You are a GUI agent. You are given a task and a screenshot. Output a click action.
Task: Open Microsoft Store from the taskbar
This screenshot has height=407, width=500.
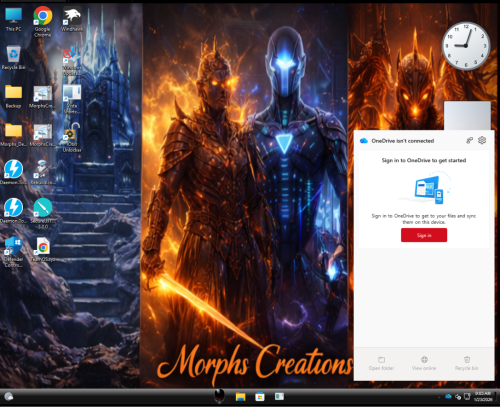(x=260, y=397)
